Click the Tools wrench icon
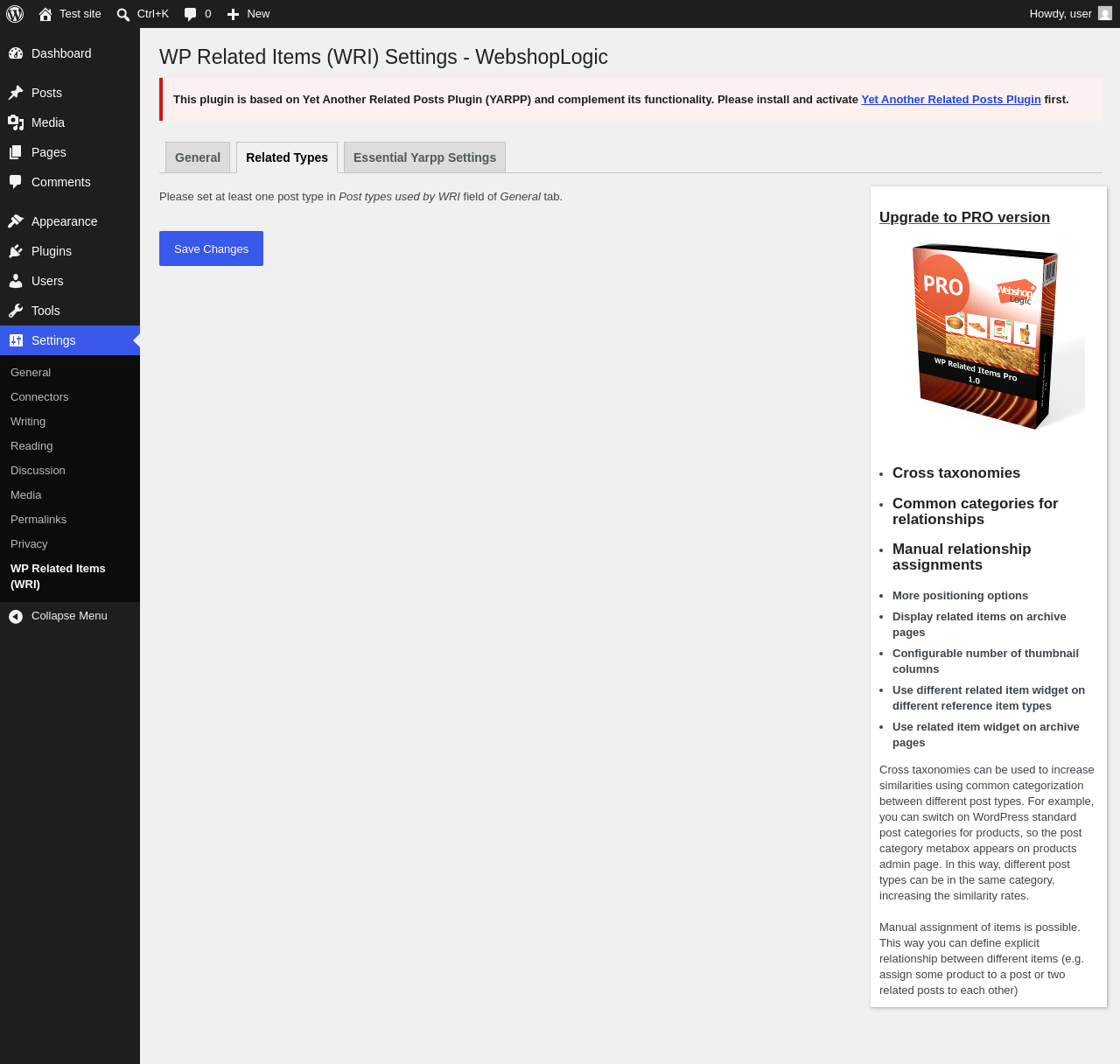This screenshot has height=1064, width=1120. click(x=16, y=311)
